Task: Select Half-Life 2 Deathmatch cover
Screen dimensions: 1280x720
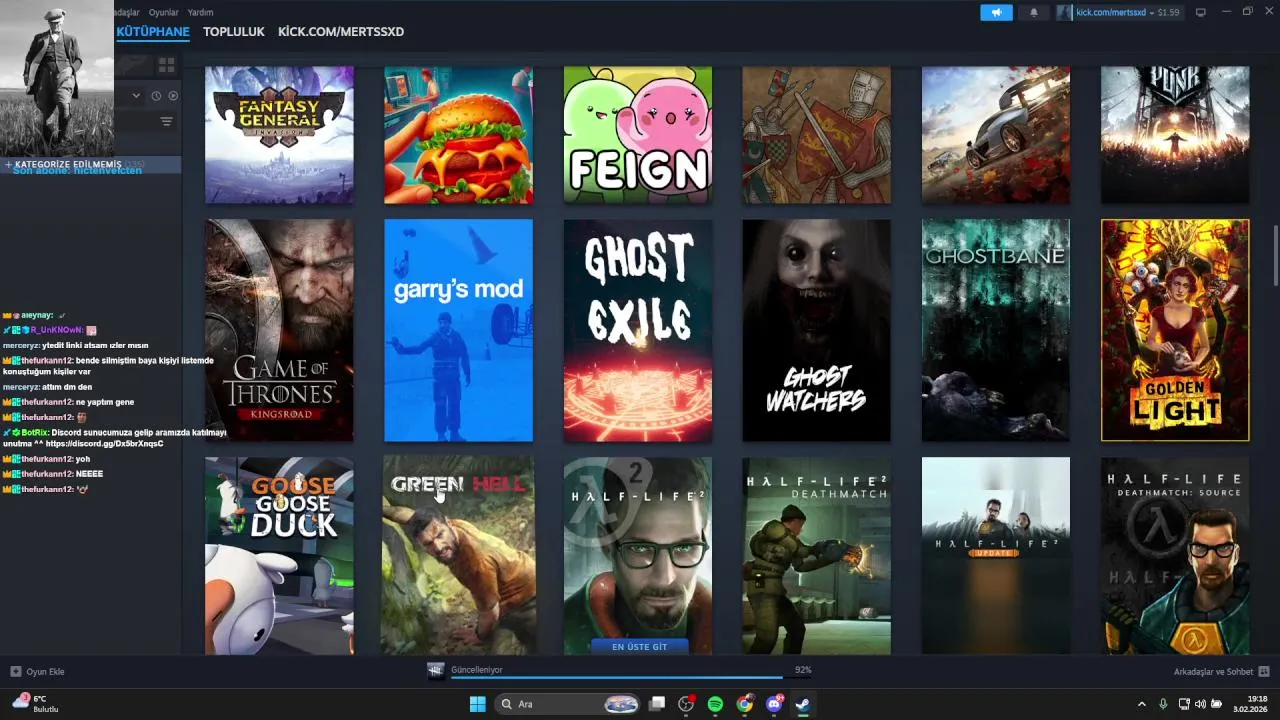Action: coord(816,556)
